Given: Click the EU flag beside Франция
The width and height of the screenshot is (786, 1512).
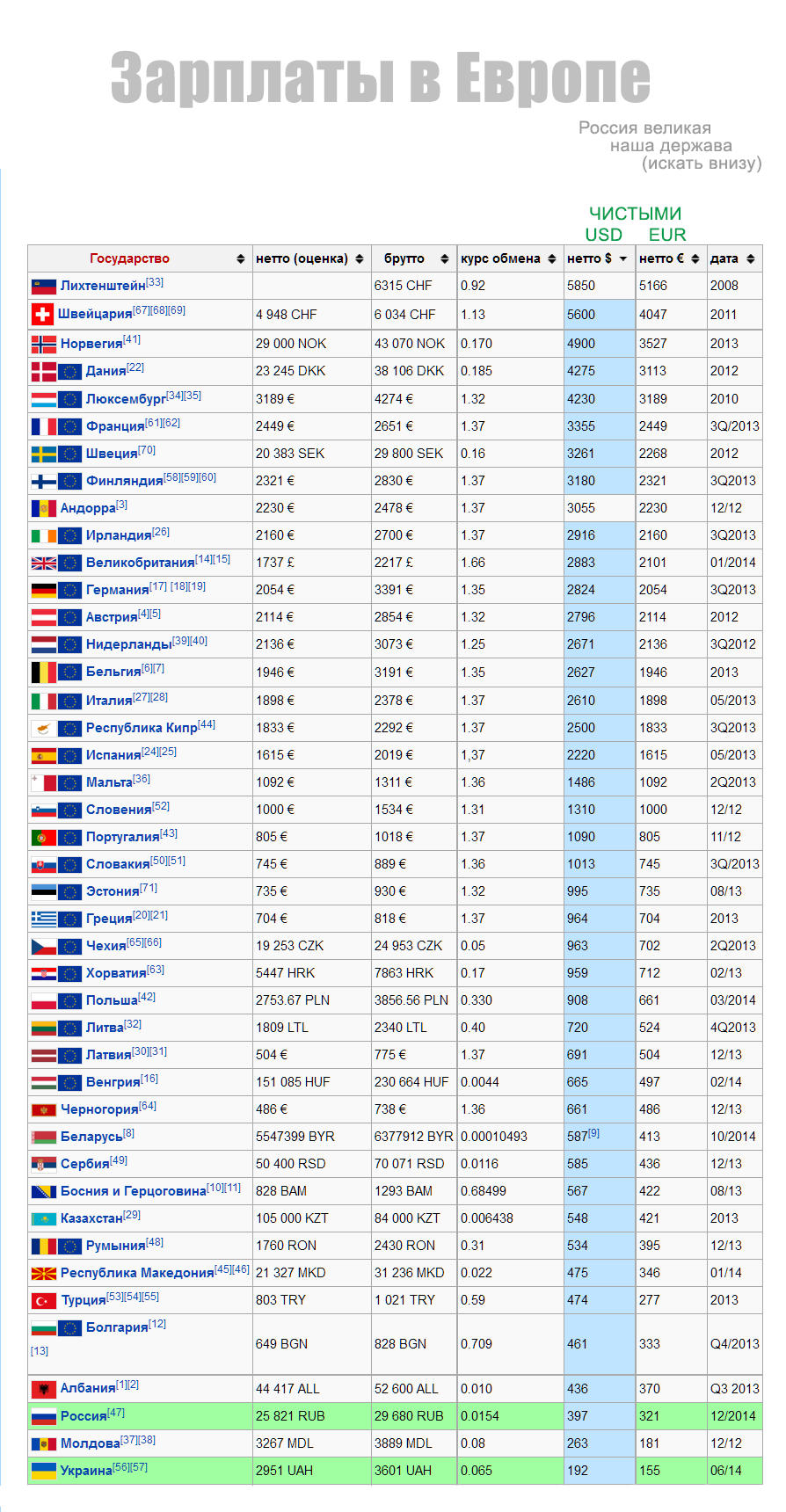Looking at the screenshot, I should click(x=69, y=426).
